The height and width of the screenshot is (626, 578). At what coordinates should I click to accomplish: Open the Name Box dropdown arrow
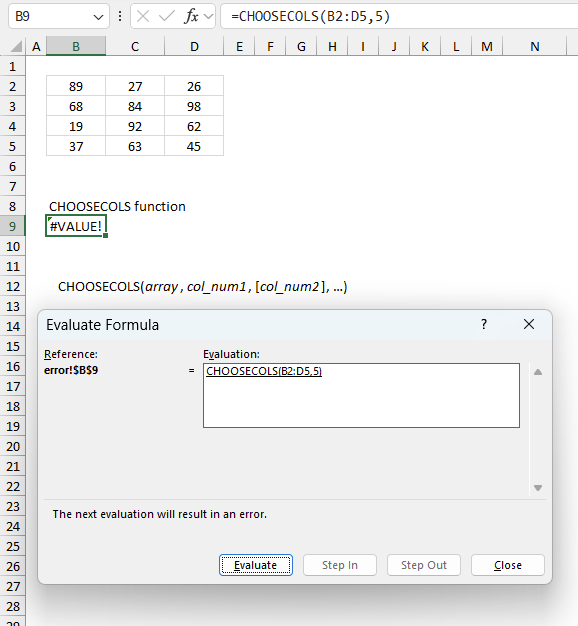[98, 17]
